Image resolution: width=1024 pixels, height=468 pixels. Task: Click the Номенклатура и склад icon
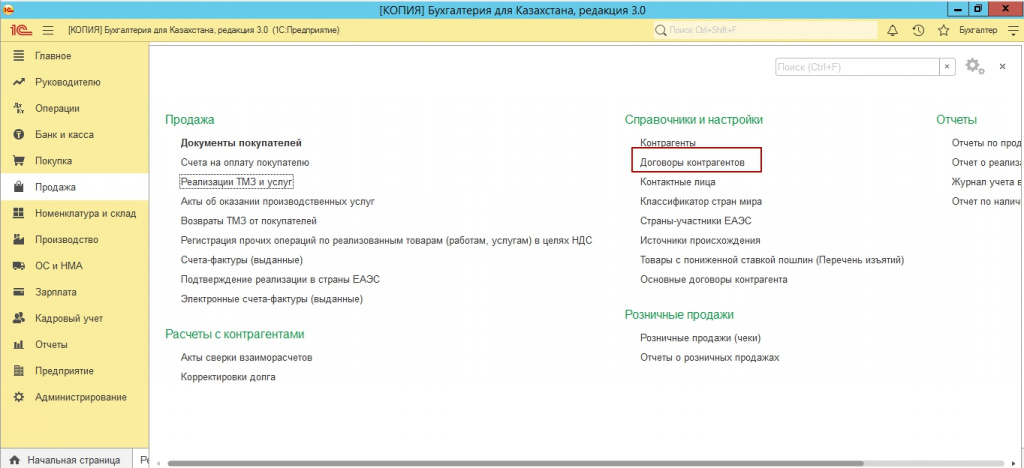coord(19,213)
